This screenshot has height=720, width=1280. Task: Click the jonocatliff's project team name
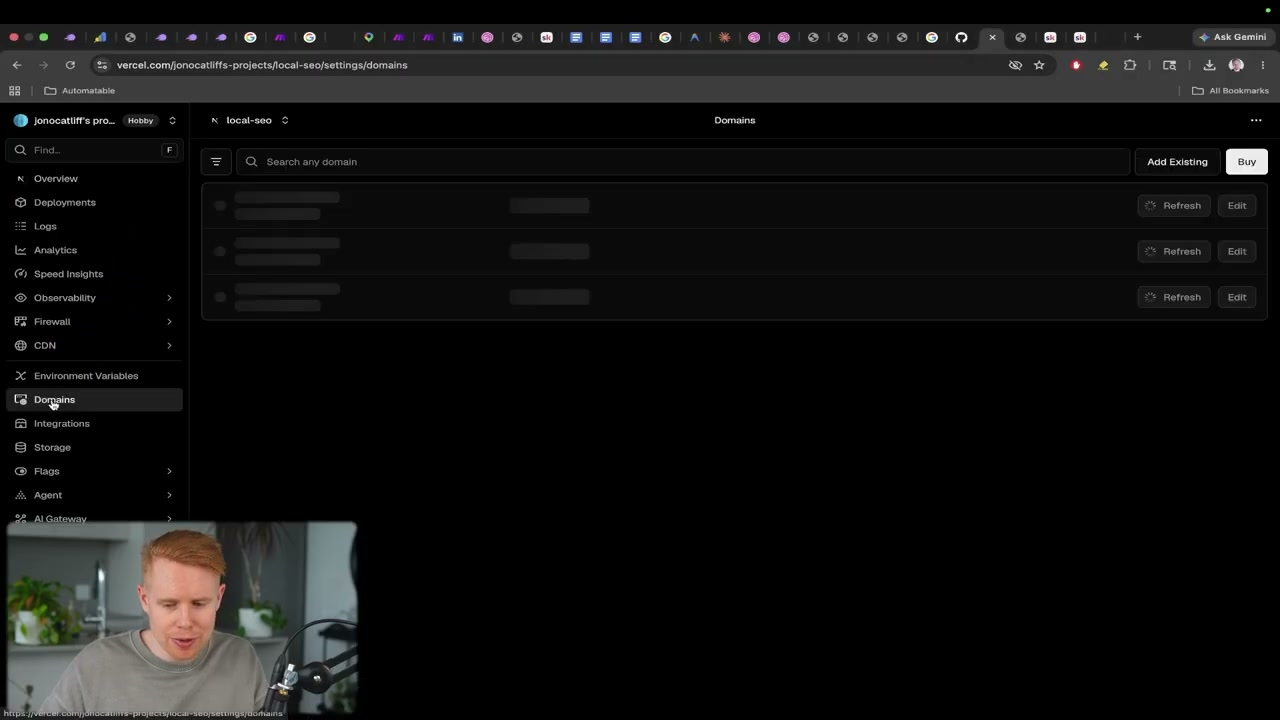(74, 121)
